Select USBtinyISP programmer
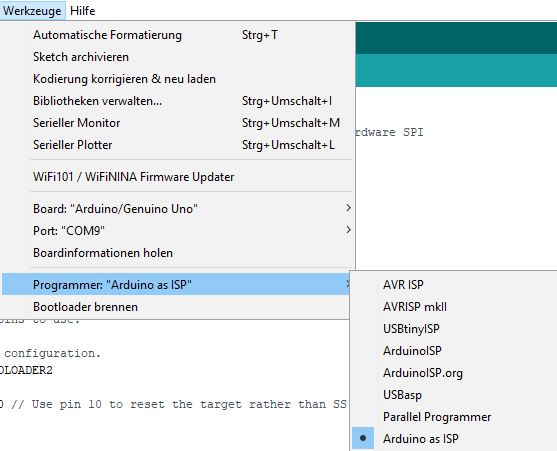This screenshot has height=451, width=557. click(454, 329)
